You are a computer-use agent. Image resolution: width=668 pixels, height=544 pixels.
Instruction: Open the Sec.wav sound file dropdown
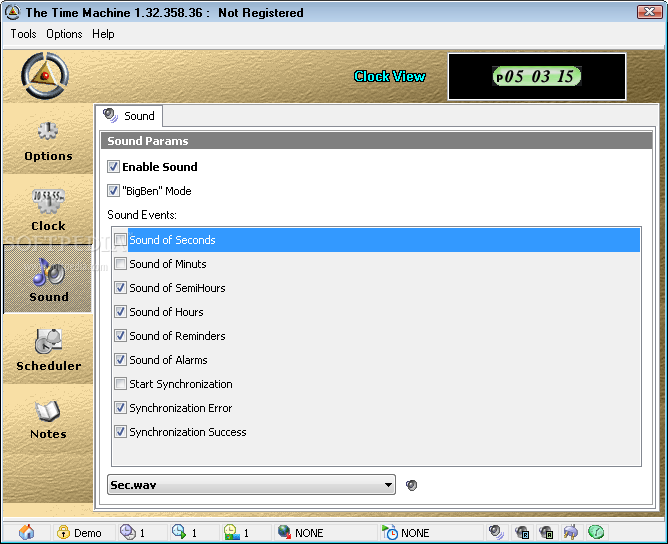(x=251, y=485)
